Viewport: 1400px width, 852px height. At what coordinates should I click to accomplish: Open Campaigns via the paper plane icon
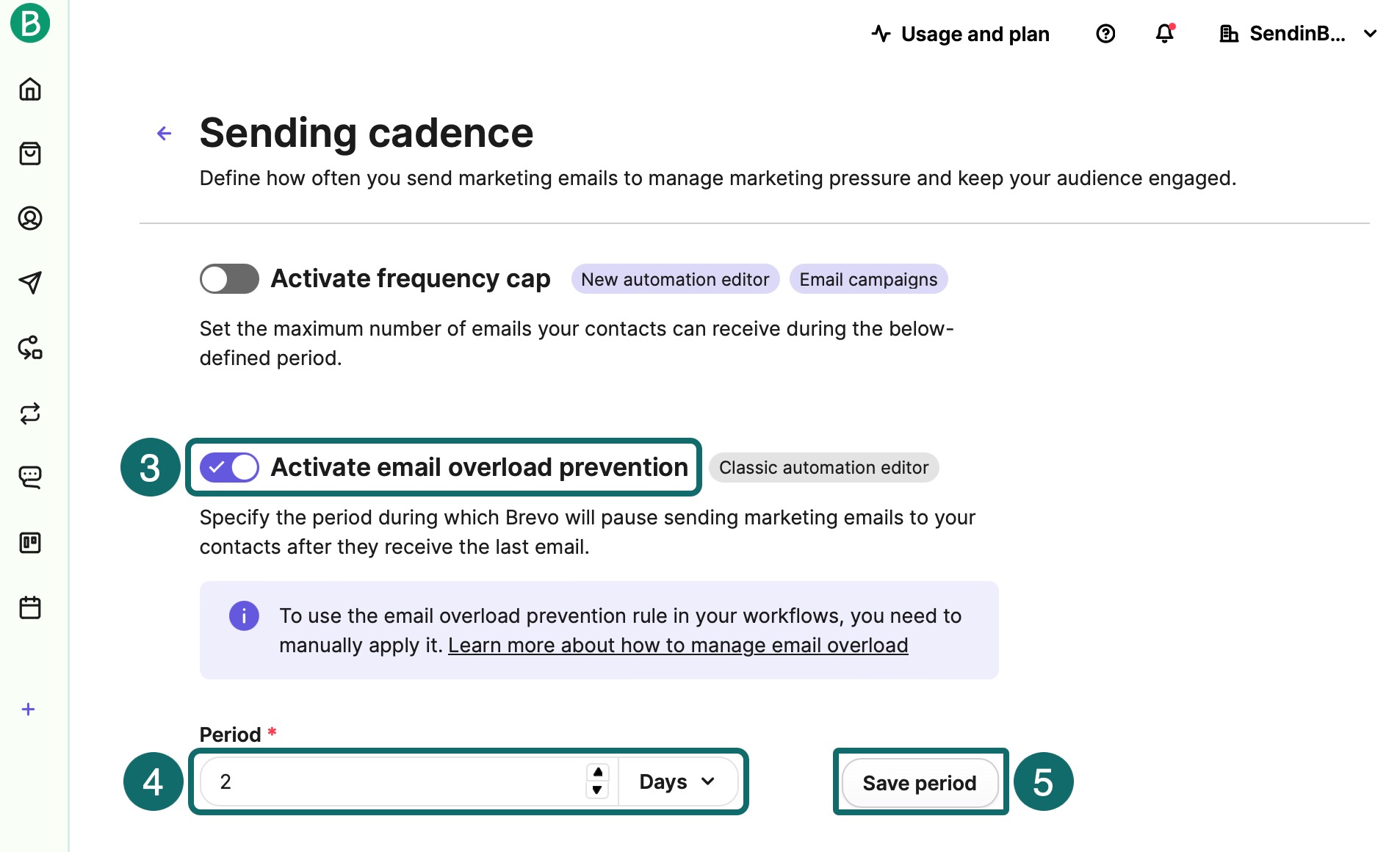pyautogui.click(x=30, y=283)
